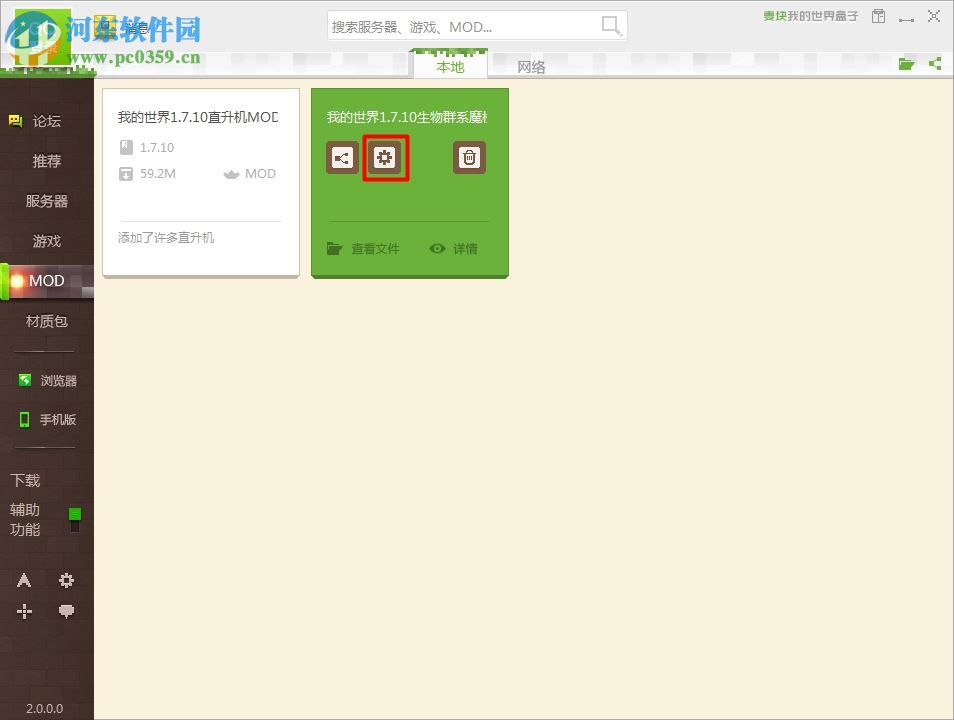Select the 本地 tab
The image size is (954, 720).
pyautogui.click(x=449, y=66)
